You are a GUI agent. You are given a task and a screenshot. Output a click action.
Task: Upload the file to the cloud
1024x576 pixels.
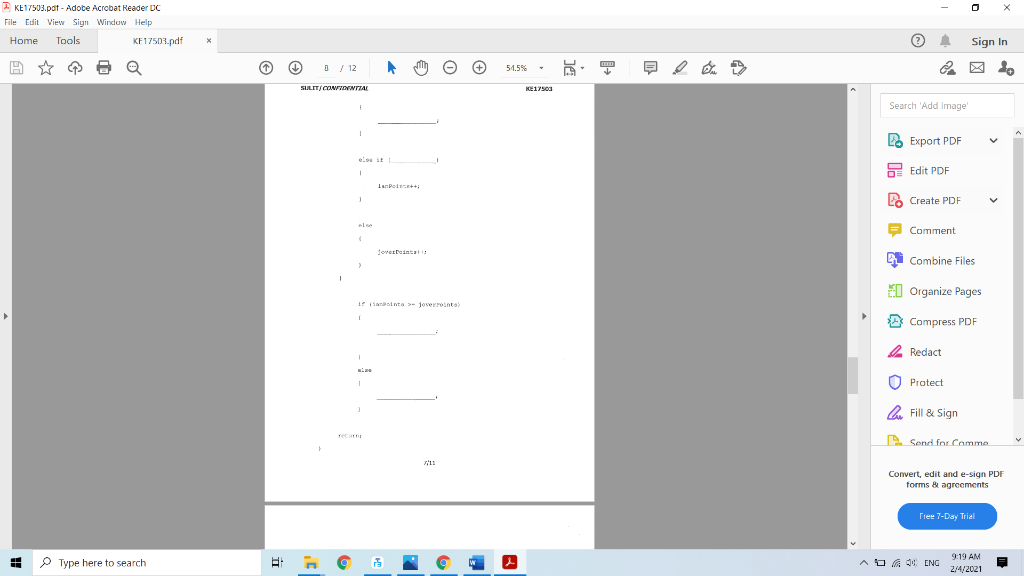75,68
